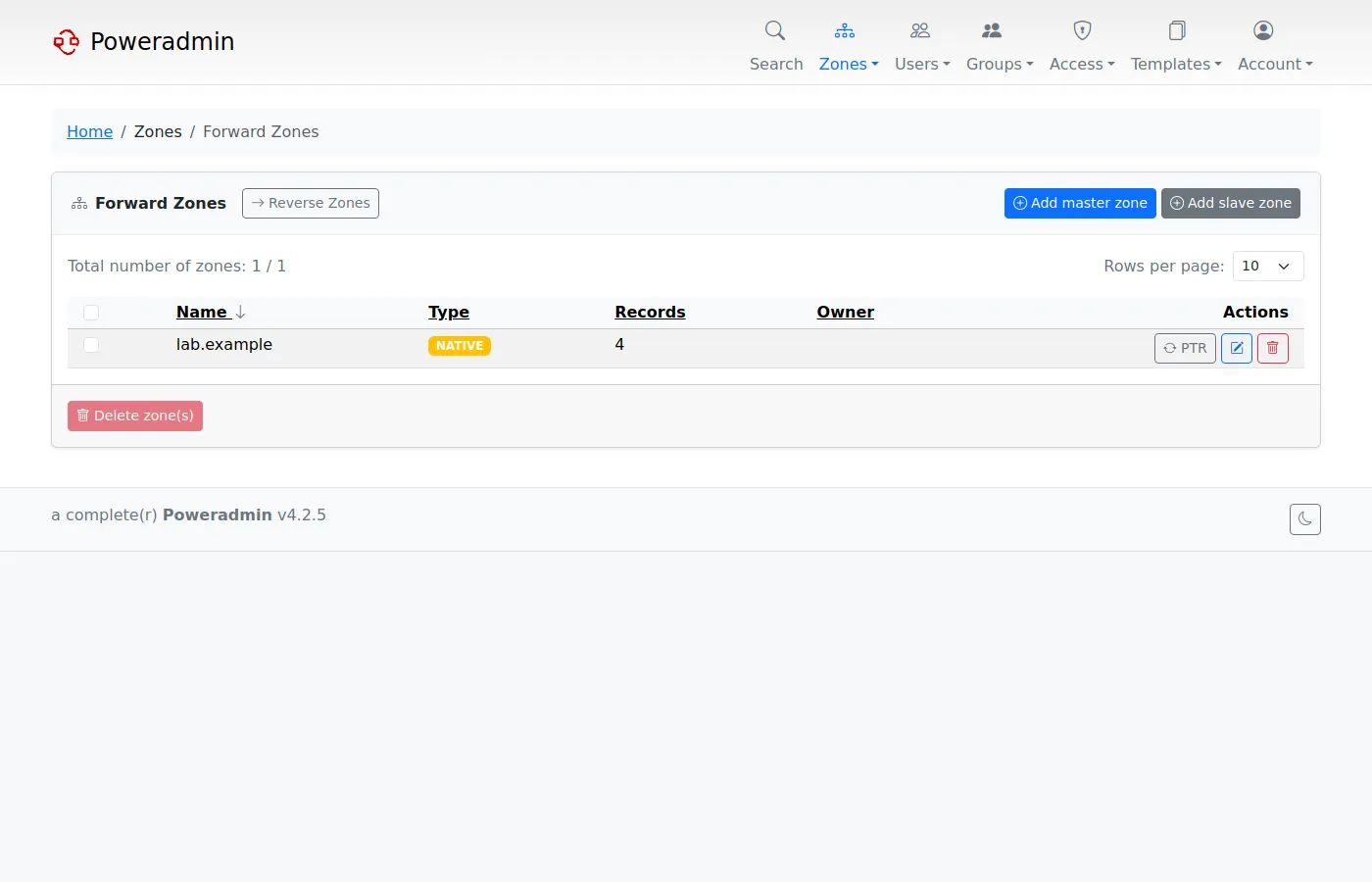
Task: Click records count 4 for lab.example
Action: [619, 344]
